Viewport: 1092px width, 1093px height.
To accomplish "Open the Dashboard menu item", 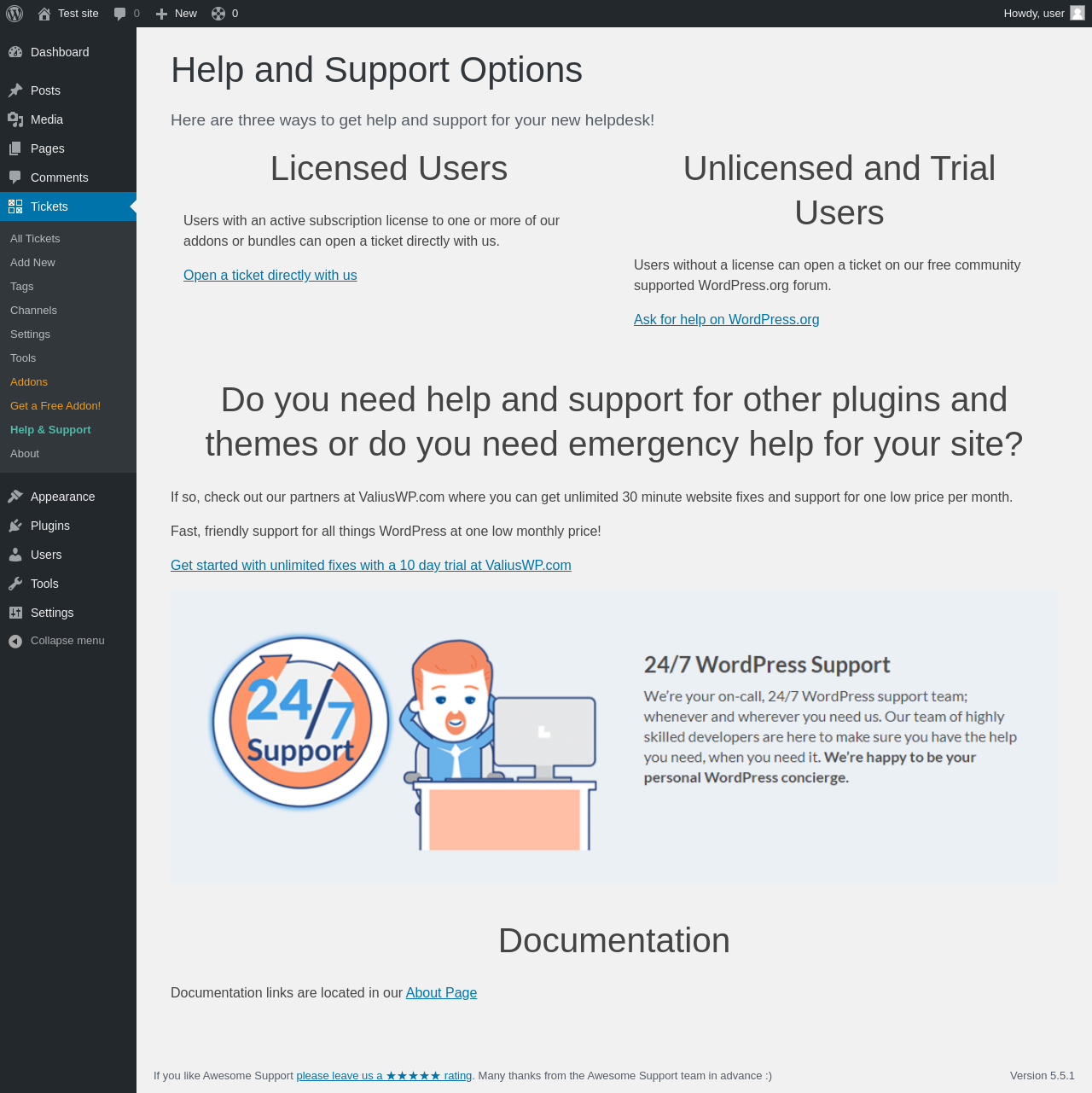I will 68,52.
